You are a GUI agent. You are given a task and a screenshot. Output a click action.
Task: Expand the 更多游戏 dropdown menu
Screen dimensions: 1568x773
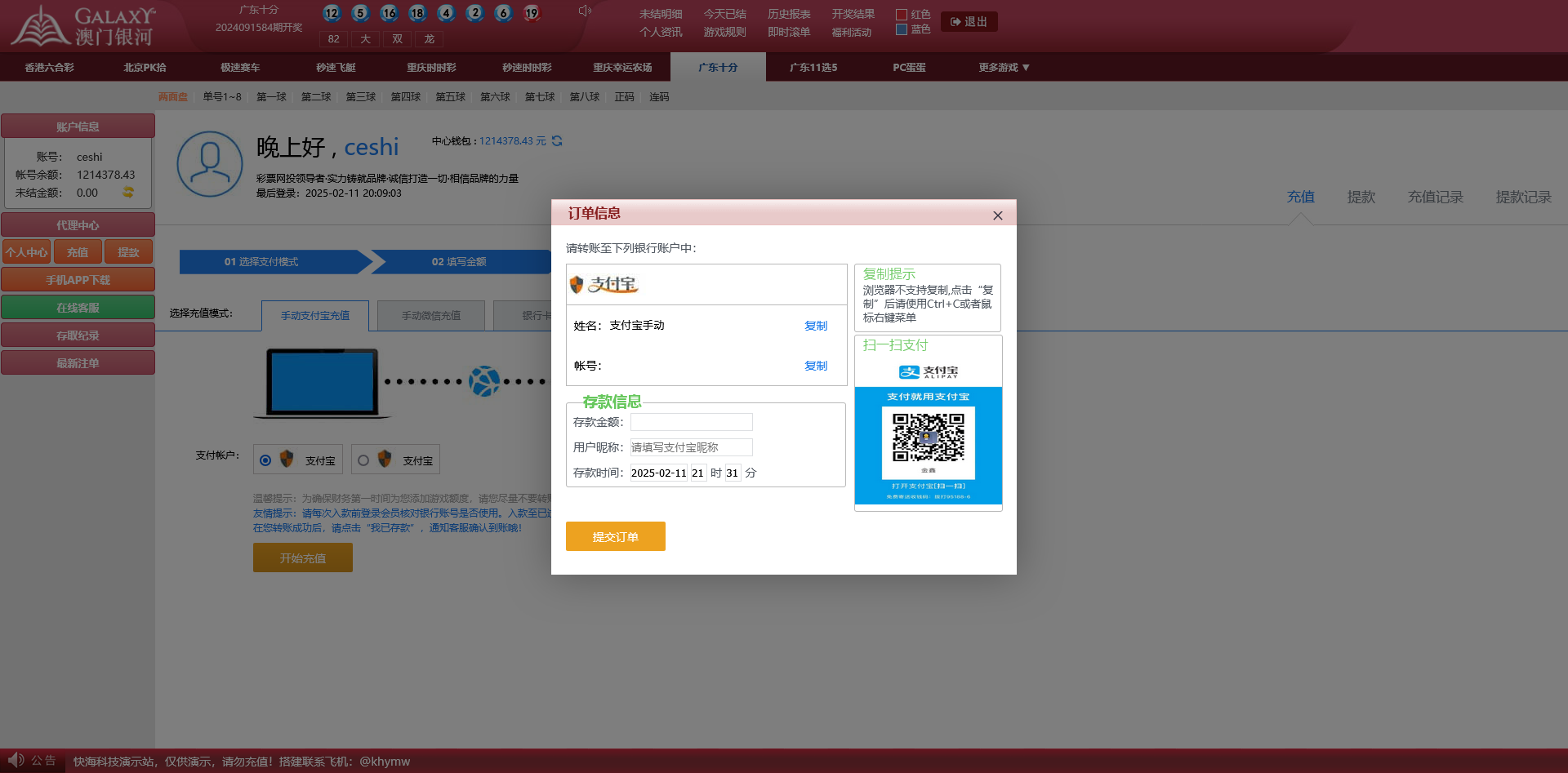(x=1003, y=68)
